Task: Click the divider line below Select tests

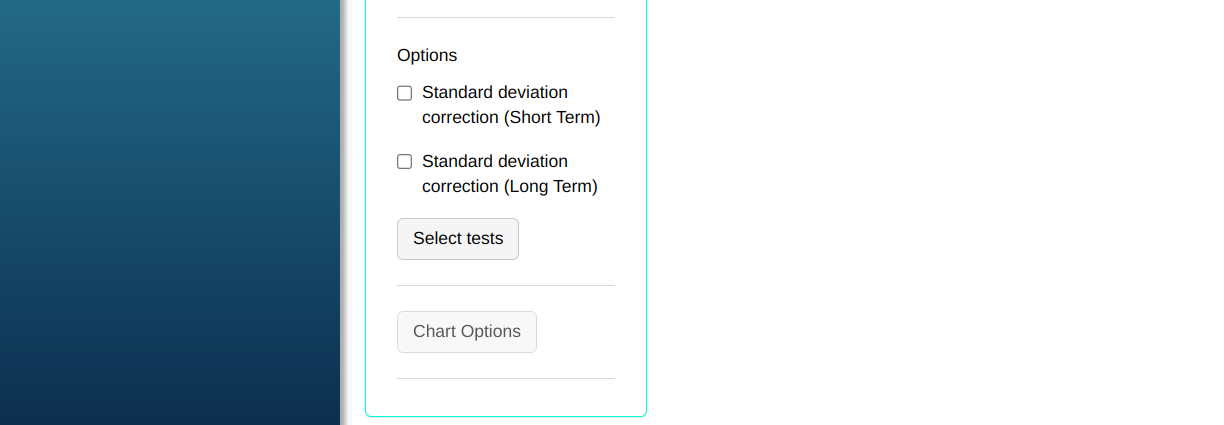Action: point(506,286)
